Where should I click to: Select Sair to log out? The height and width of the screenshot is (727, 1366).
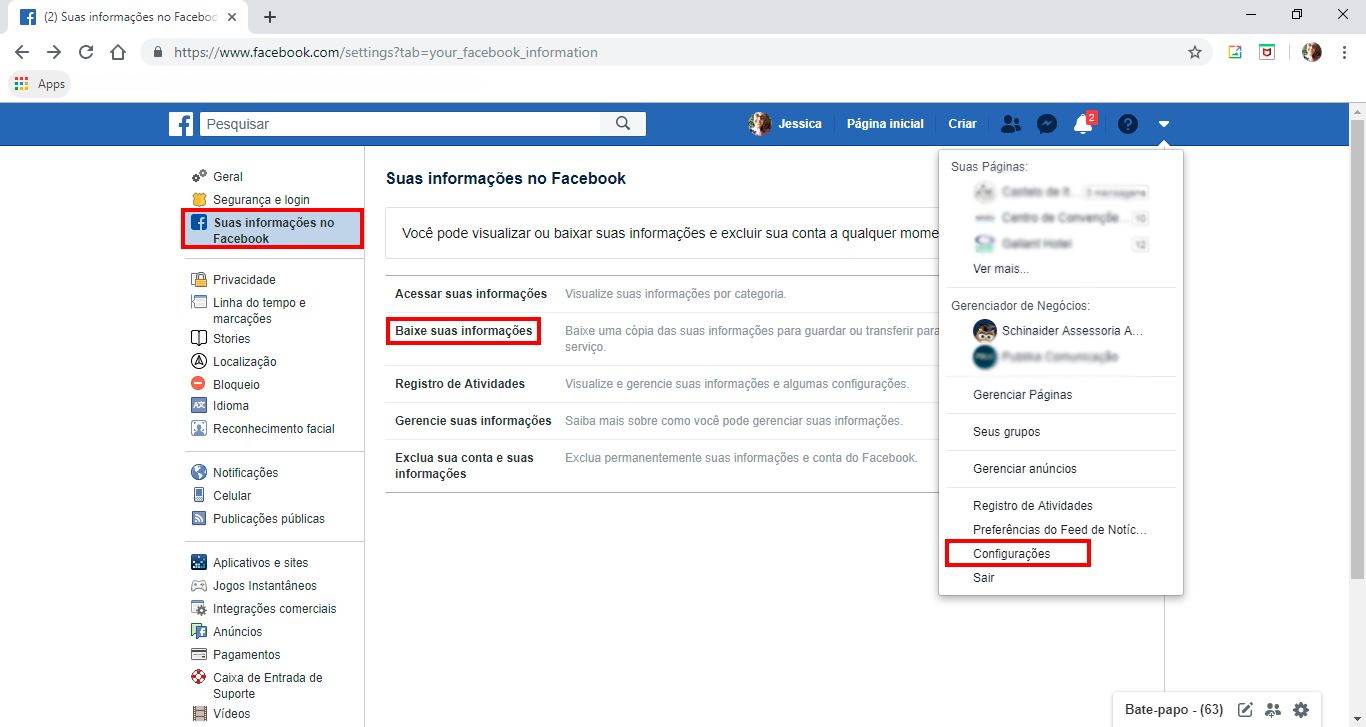click(984, 578)
